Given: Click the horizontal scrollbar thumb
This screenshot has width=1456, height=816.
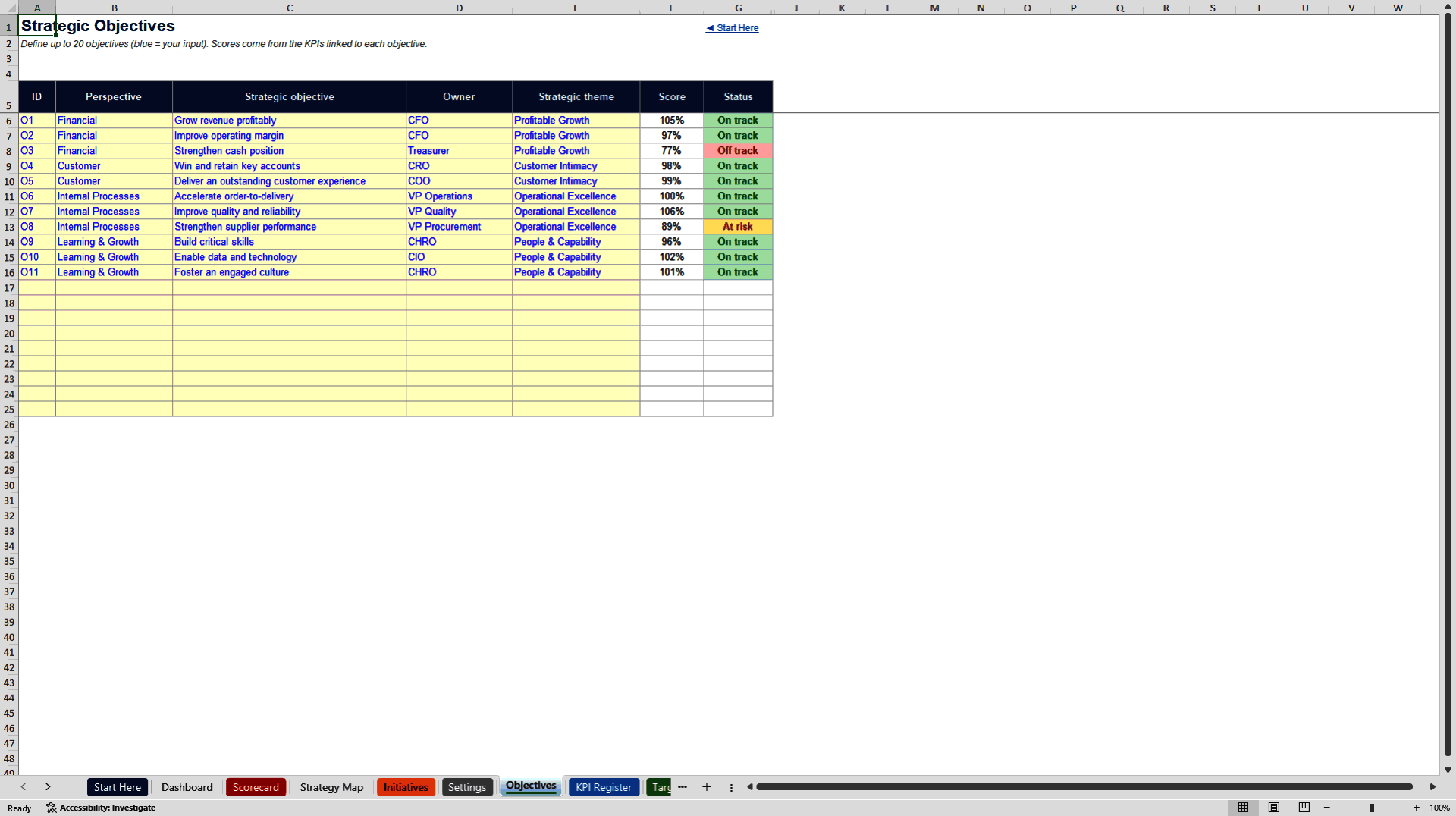Looking at the screenshot, I should (1084, 787).
